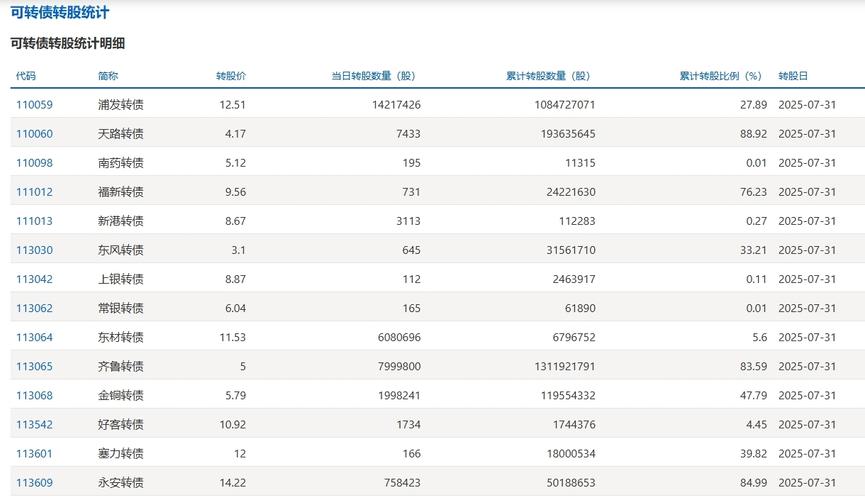Click cumulative value 50188653
The width and height of the screenshot is (865, 500).
(571, 483)
